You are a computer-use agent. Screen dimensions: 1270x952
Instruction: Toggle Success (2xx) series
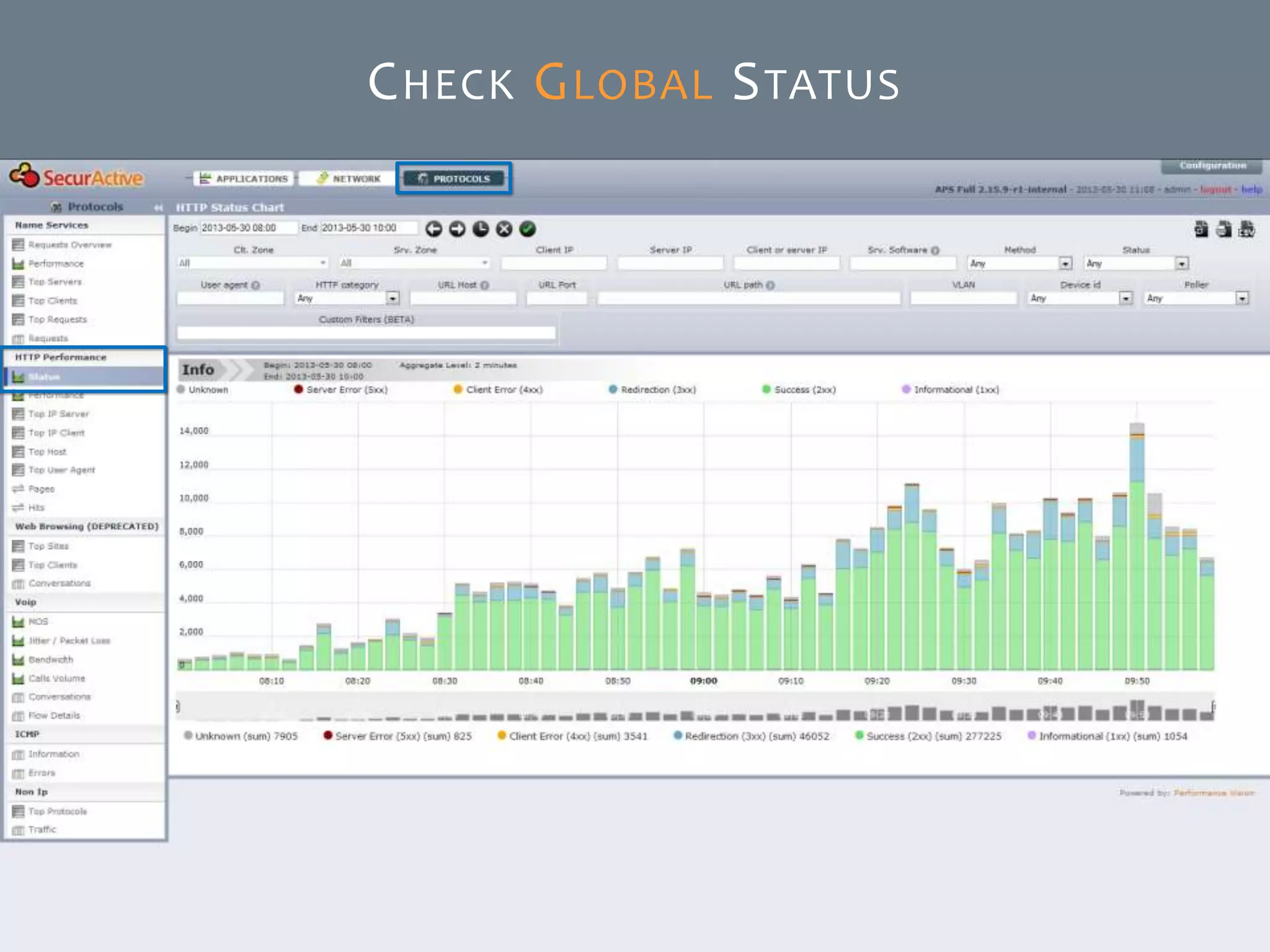[x=799, y=389]
